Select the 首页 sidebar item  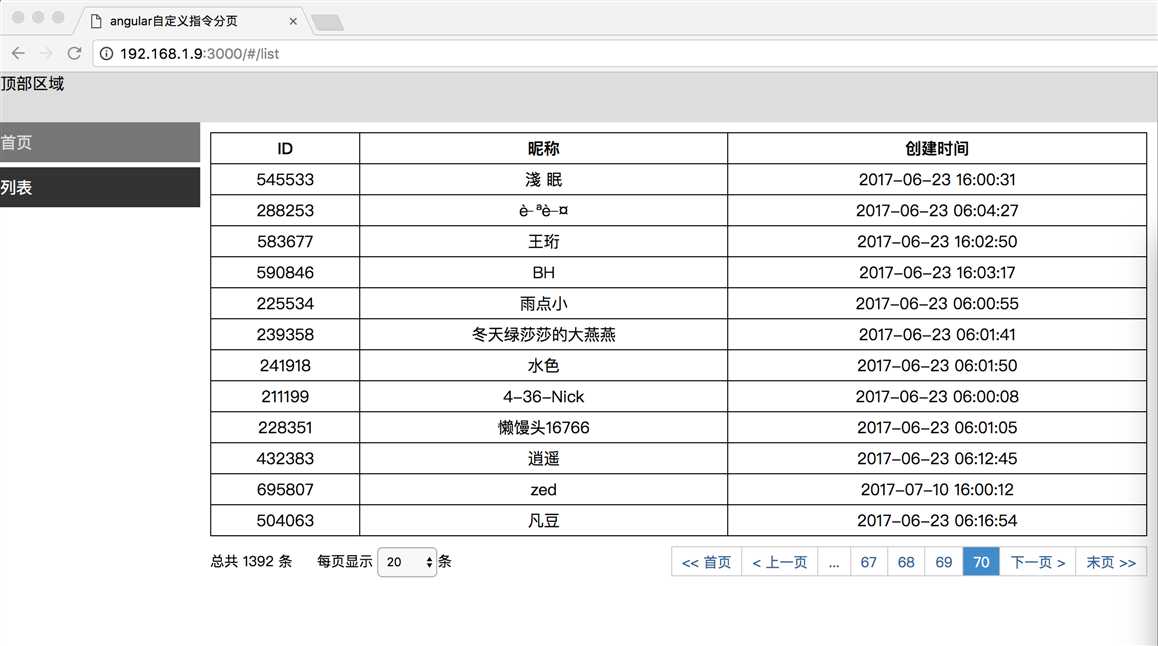100,141
